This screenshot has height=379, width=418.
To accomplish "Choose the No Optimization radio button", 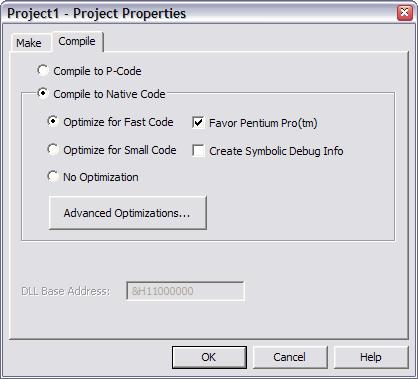I will (x=53, y=177).
